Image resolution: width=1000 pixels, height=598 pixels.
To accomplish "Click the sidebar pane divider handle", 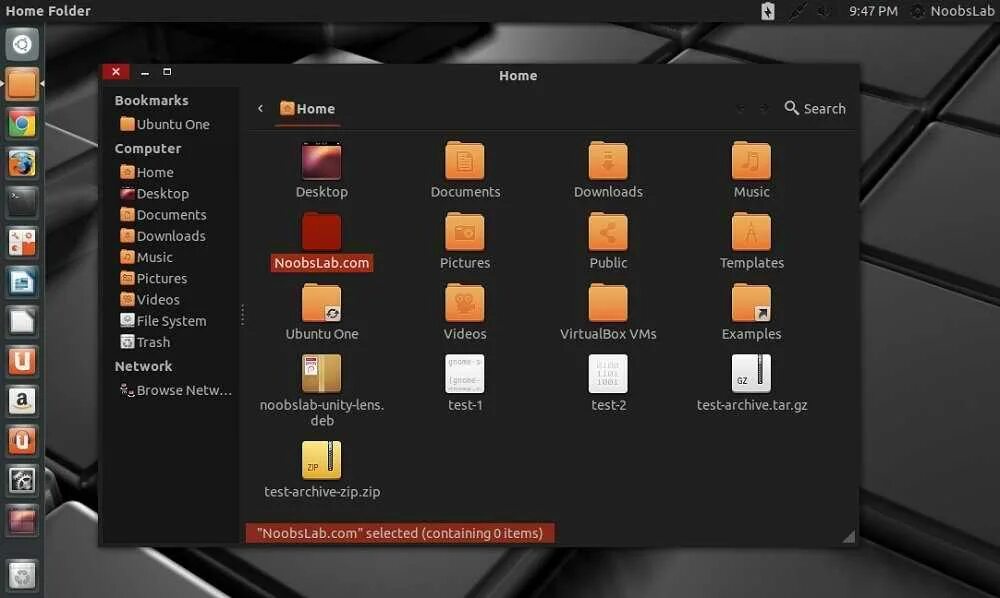I will click(x=242, y=314).
